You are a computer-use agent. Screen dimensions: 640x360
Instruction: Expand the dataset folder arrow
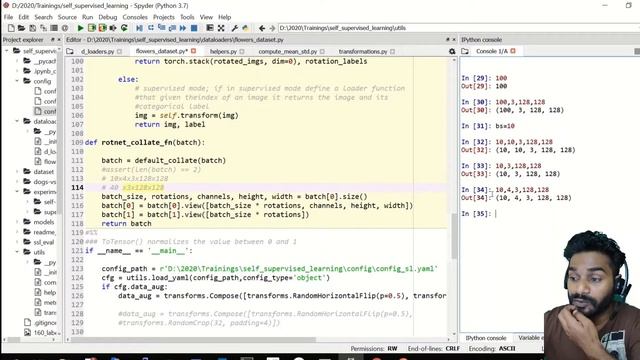(x=17, y=171)
